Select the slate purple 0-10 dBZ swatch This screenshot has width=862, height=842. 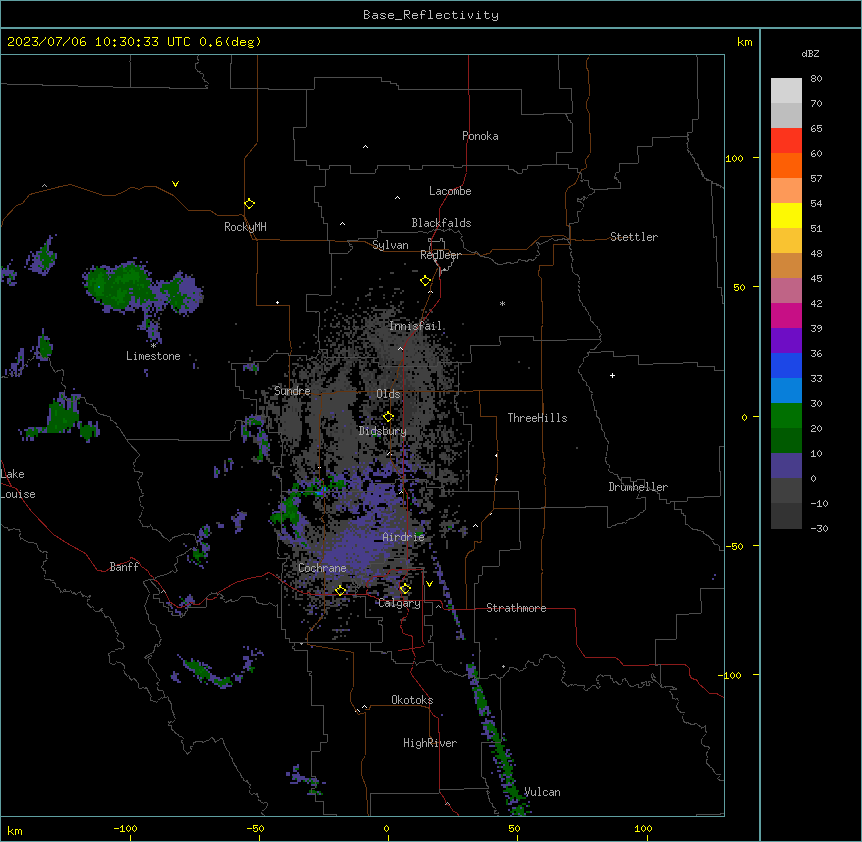pyautogui.click(x=786, y=466)
